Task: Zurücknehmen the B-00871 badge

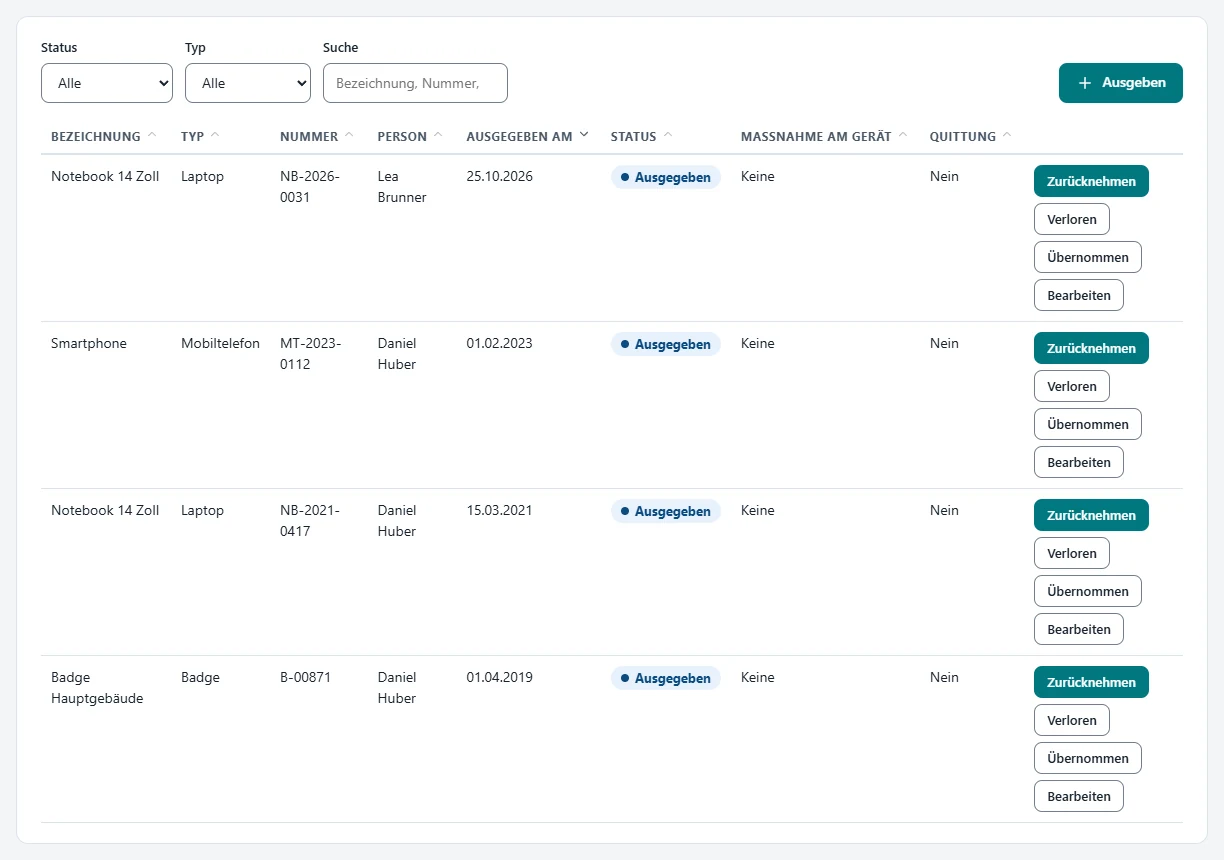Action: click(1091, 682)
